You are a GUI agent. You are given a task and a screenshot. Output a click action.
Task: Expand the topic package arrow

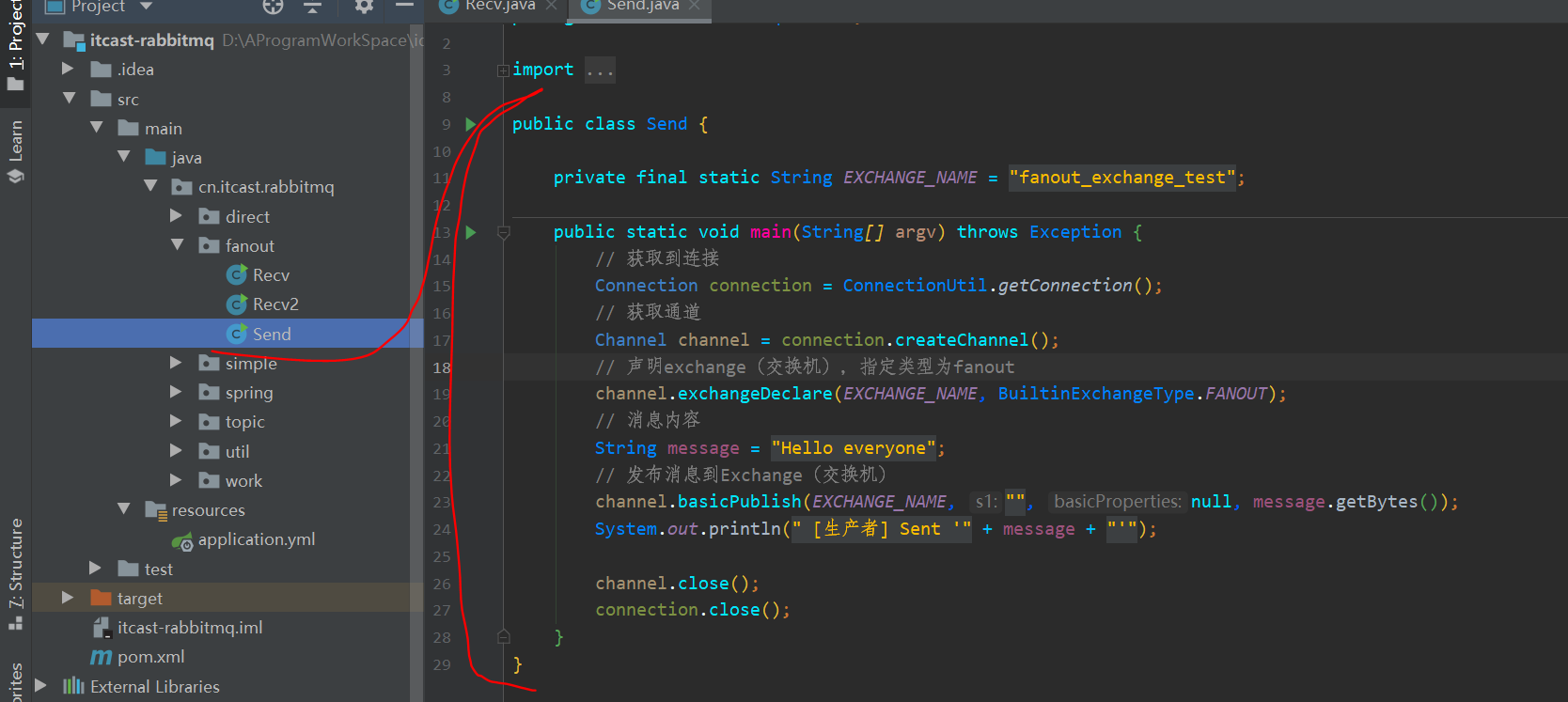coord(177,421)
